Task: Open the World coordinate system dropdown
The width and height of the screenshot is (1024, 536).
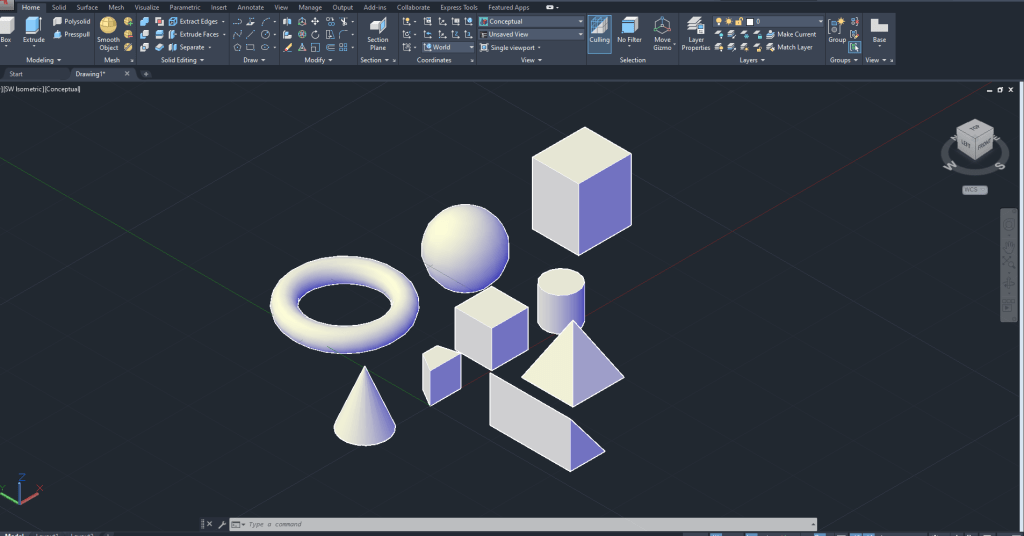Action: [447, 47]
